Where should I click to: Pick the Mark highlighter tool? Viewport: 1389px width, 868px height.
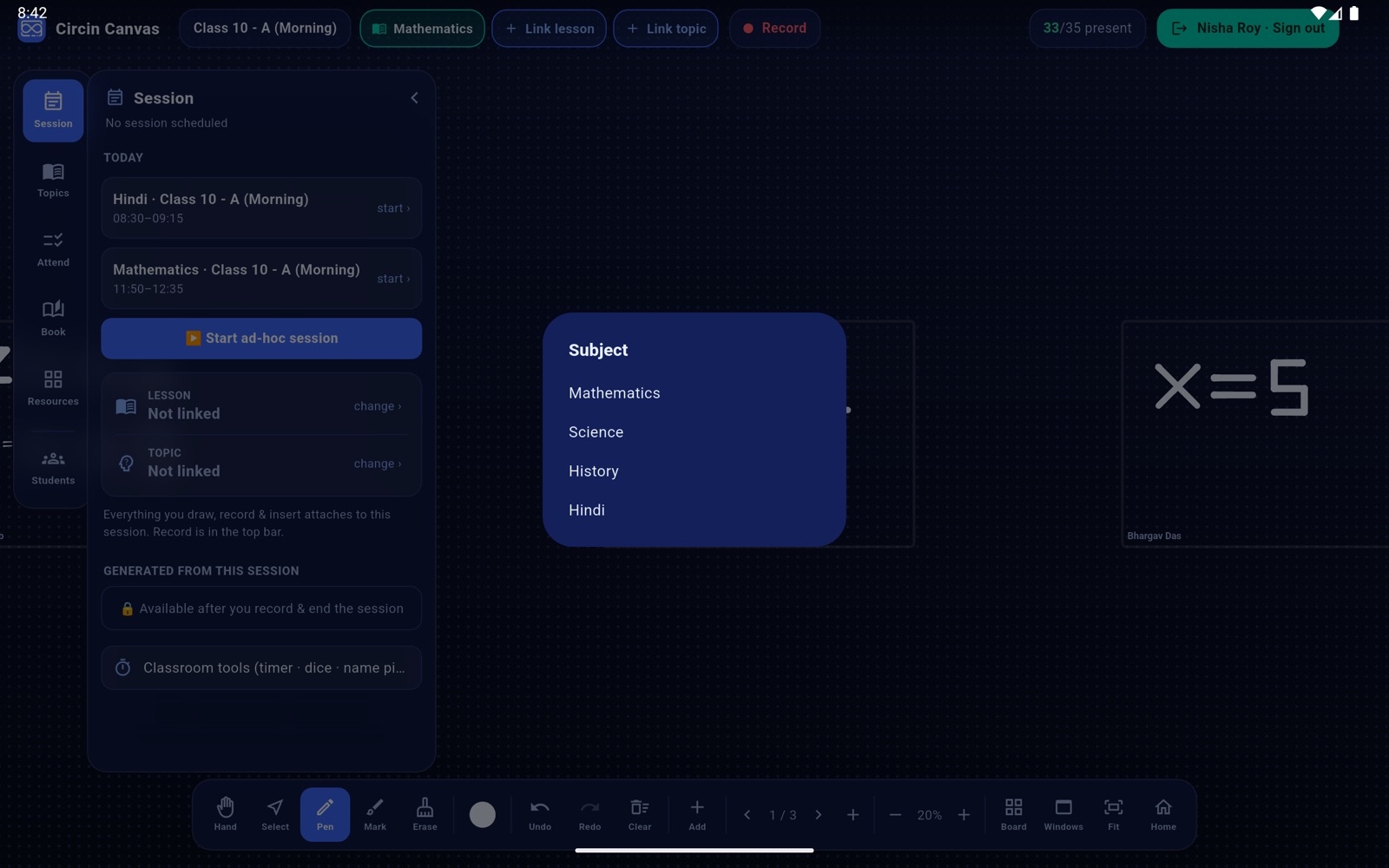[x=375, y=814]
